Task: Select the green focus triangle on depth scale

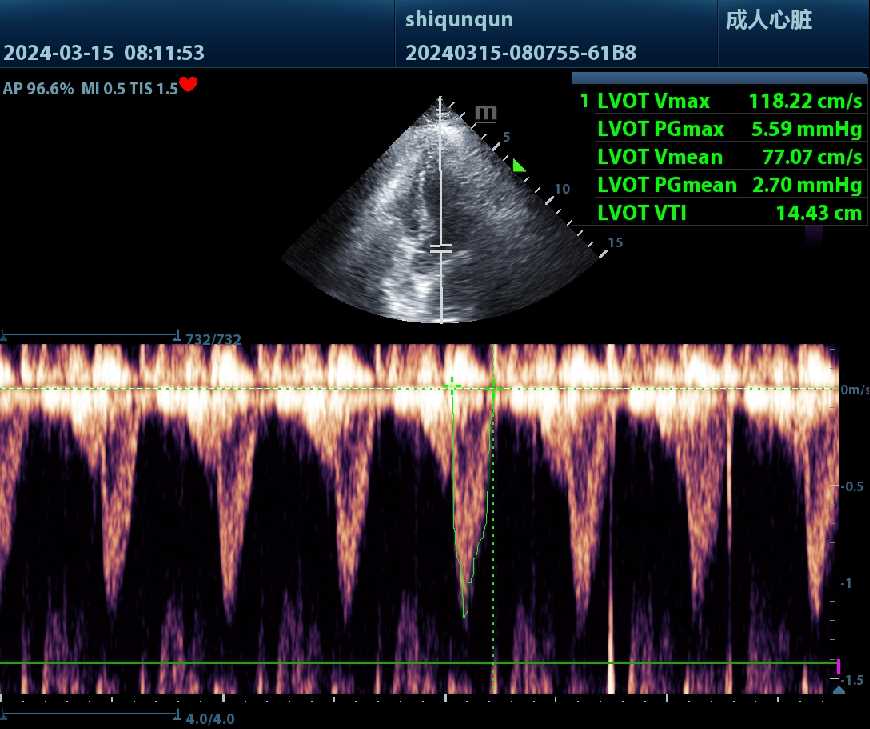Action: click(x=518, y=165)
